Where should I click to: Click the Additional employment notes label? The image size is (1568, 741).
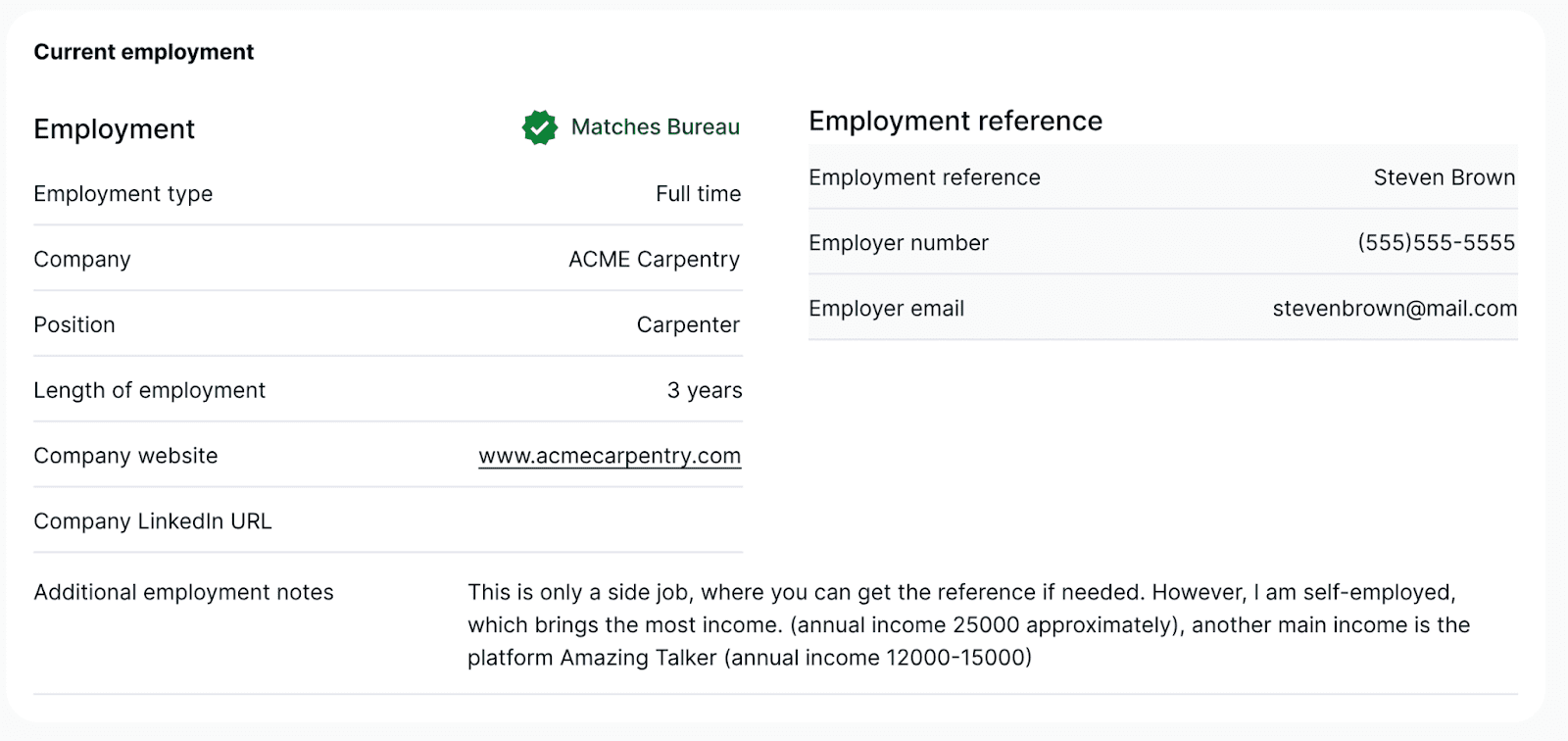(184, 592)
